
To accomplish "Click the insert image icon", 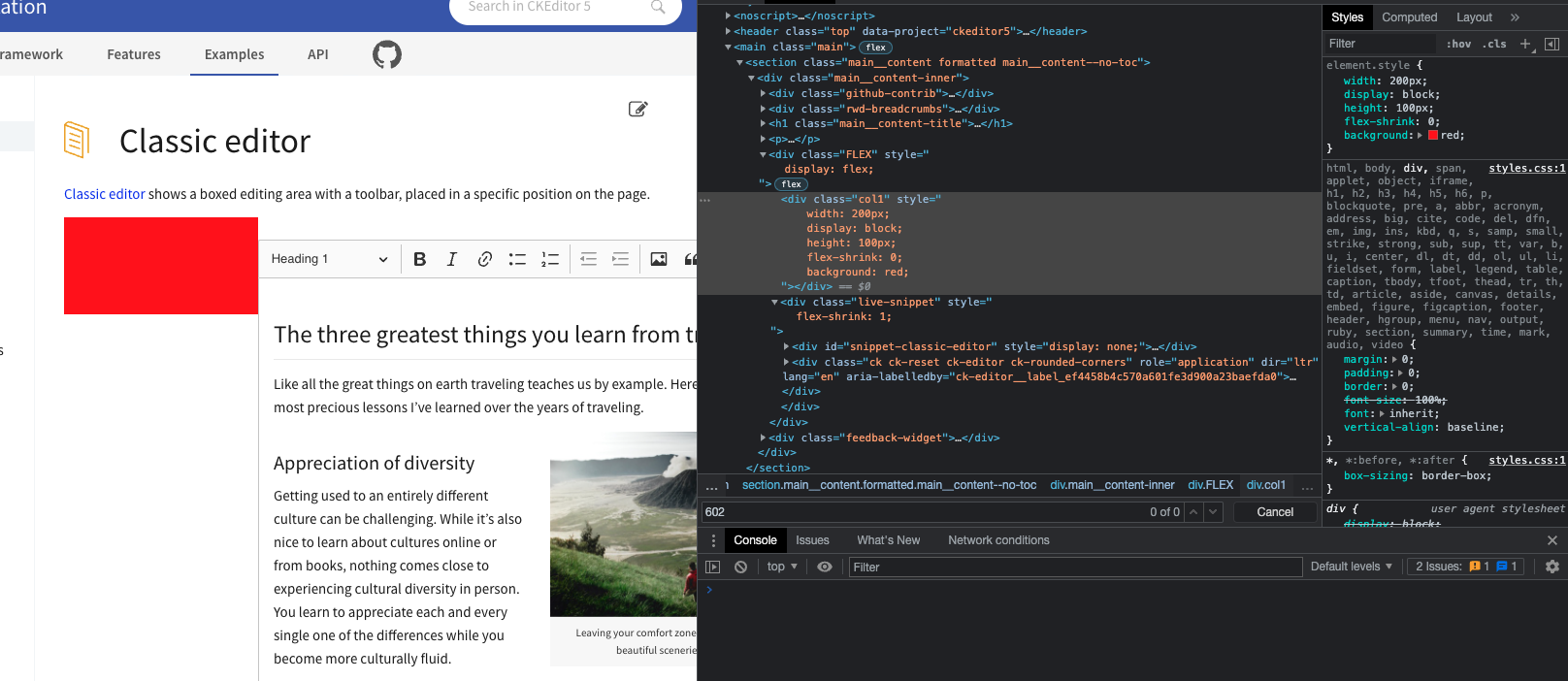I will click(659, 259).
